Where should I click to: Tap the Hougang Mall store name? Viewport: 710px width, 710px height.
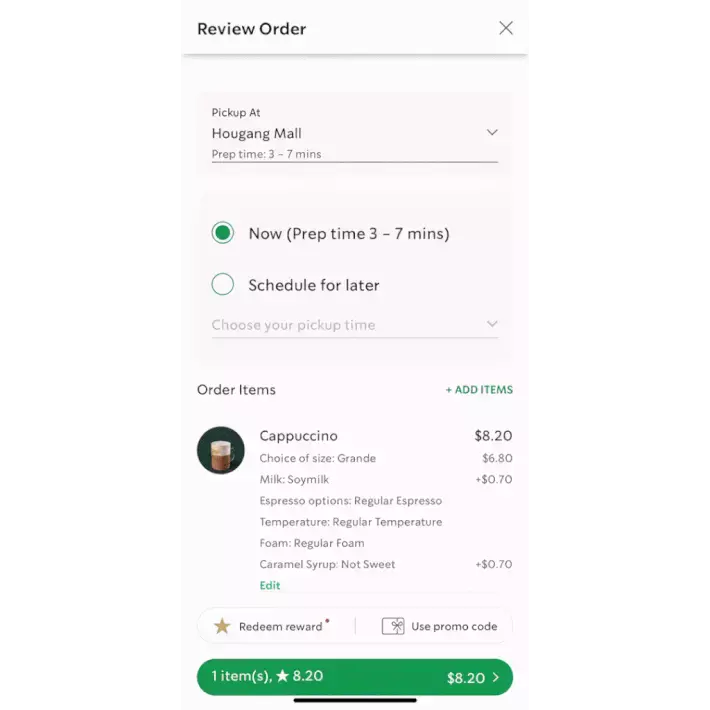click(257, 133)
